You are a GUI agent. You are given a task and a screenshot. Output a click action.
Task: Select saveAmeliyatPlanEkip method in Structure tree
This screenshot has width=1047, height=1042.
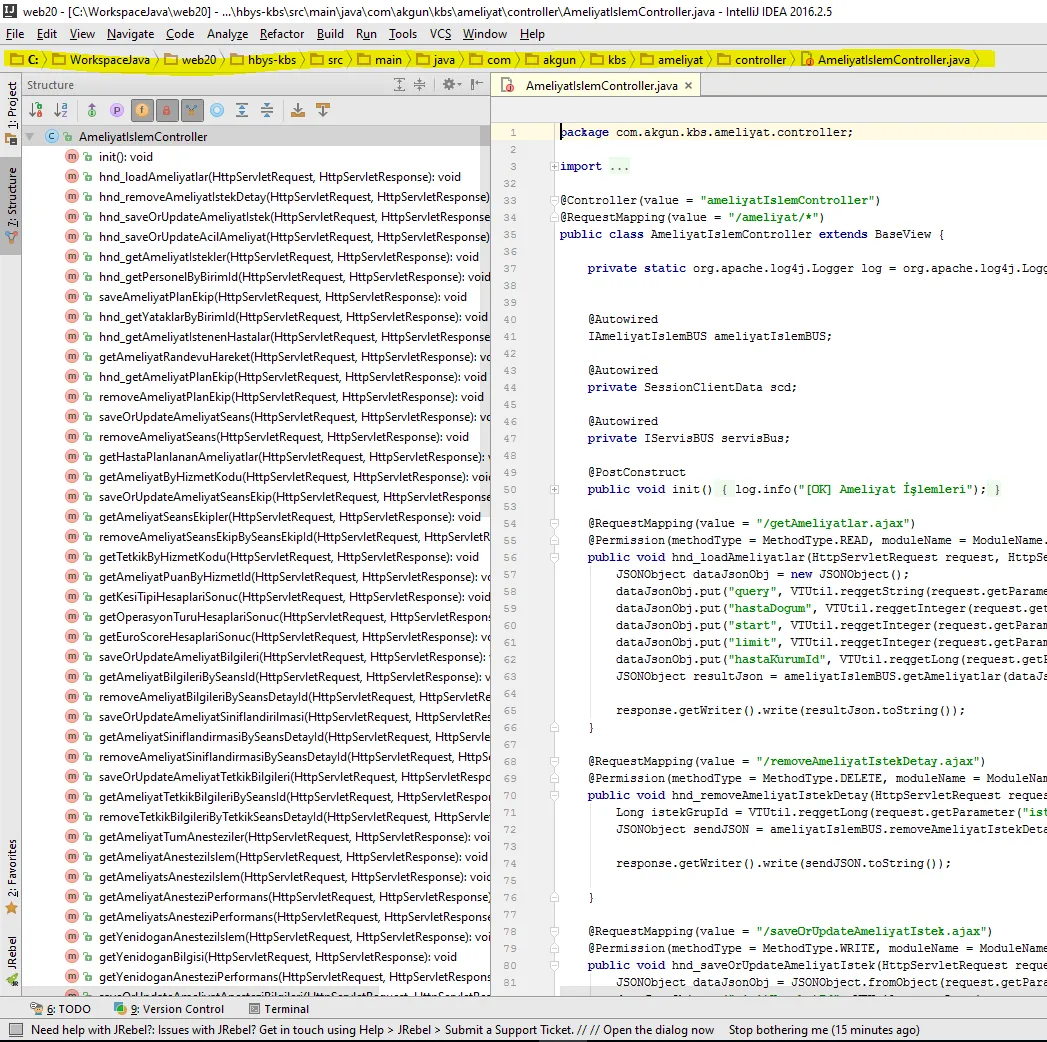click(x=282, y=296)
